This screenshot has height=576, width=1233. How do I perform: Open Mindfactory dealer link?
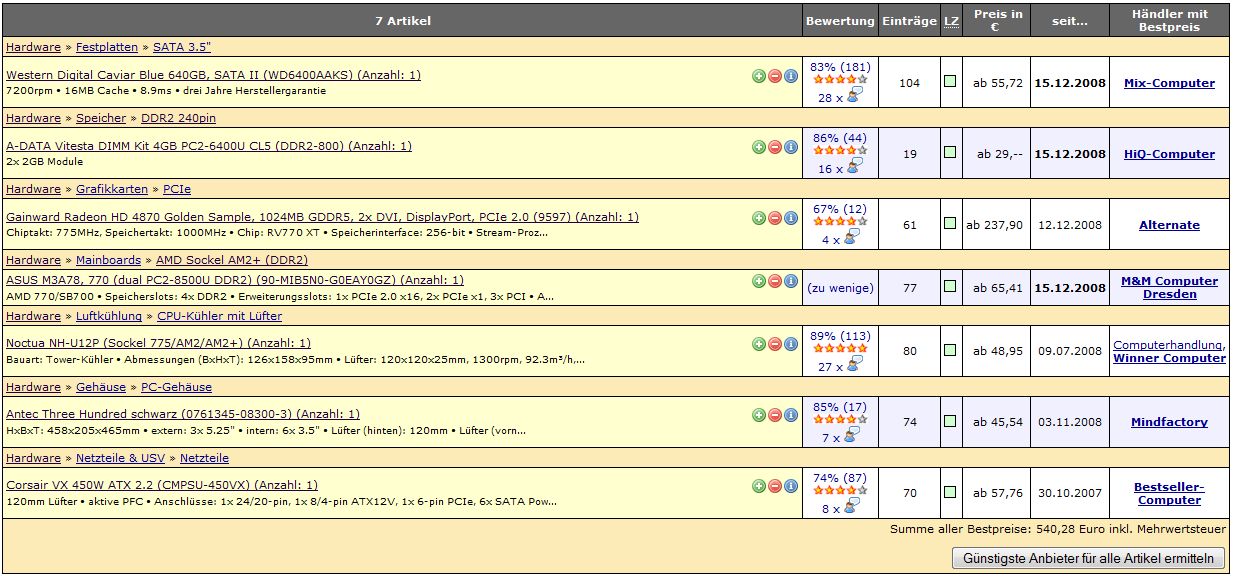[1169, 422]
